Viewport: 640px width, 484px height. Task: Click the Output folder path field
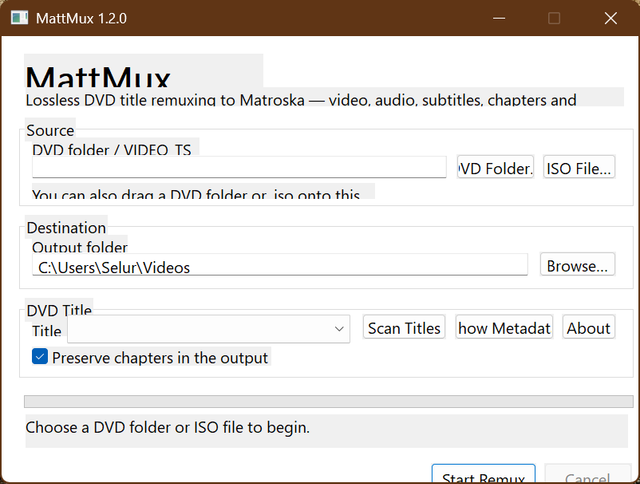point(280,265)
